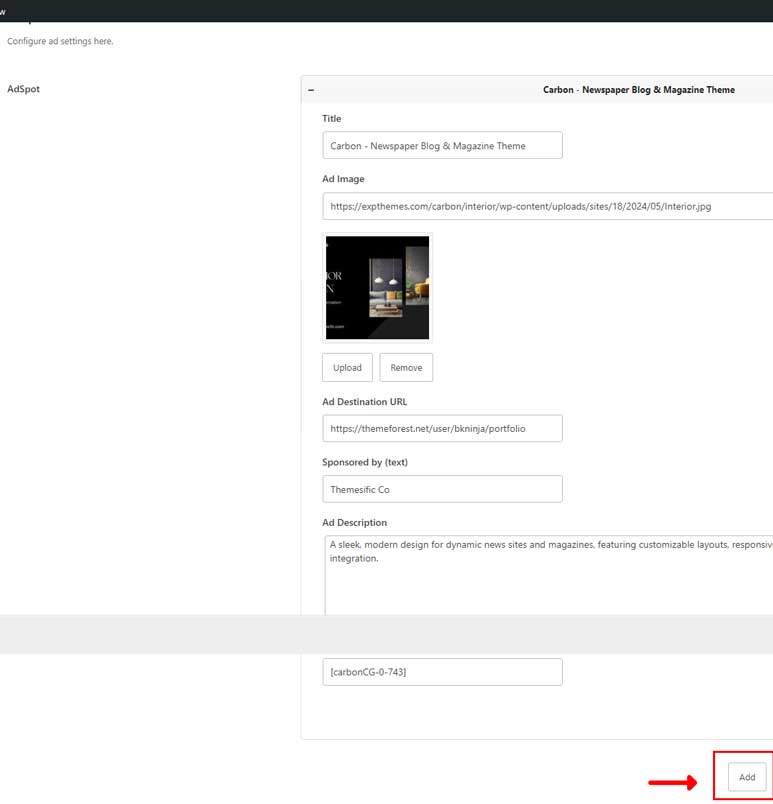This screenshot has width=773, height=804.
Task: Focus the Ad Destination URL field
Action: tap(442, 429)
